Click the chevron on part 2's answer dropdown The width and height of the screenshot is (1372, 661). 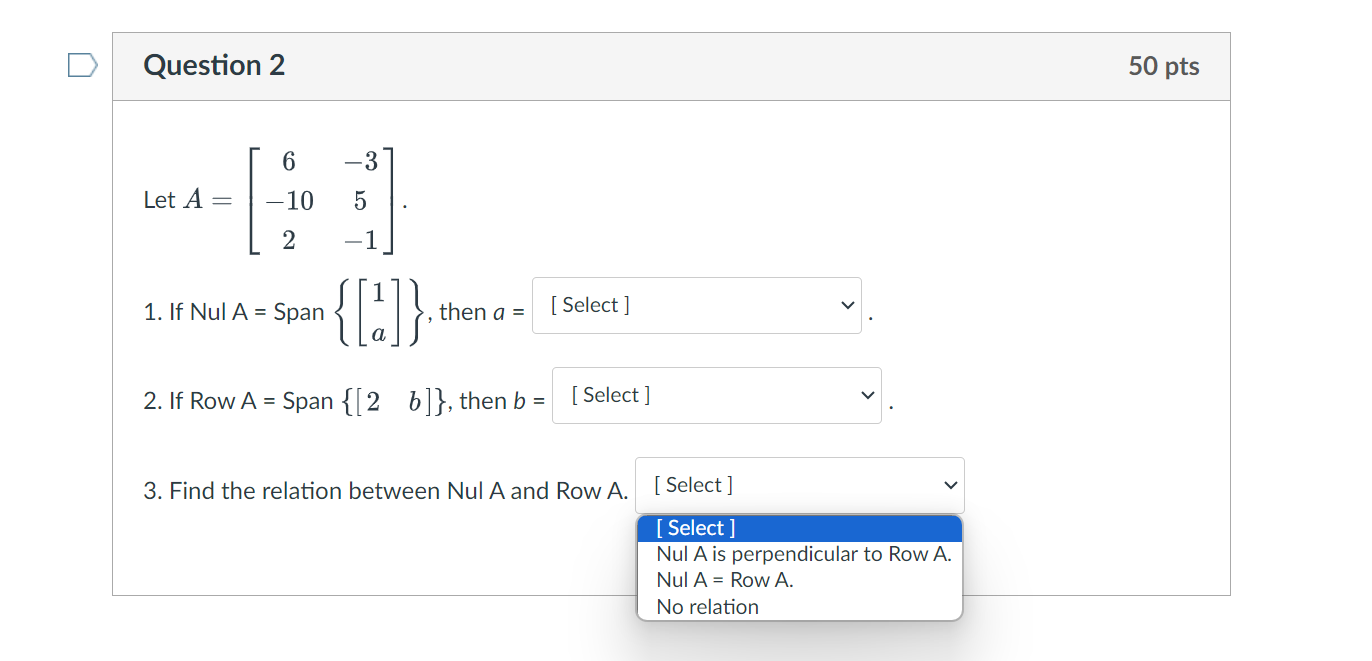(866, 394)
